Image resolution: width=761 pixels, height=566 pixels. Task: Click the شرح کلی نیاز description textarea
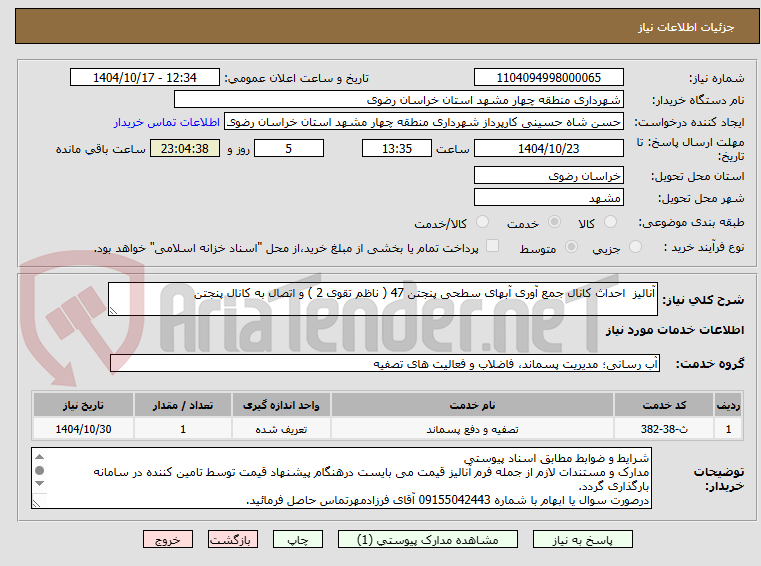pos(383,300)
